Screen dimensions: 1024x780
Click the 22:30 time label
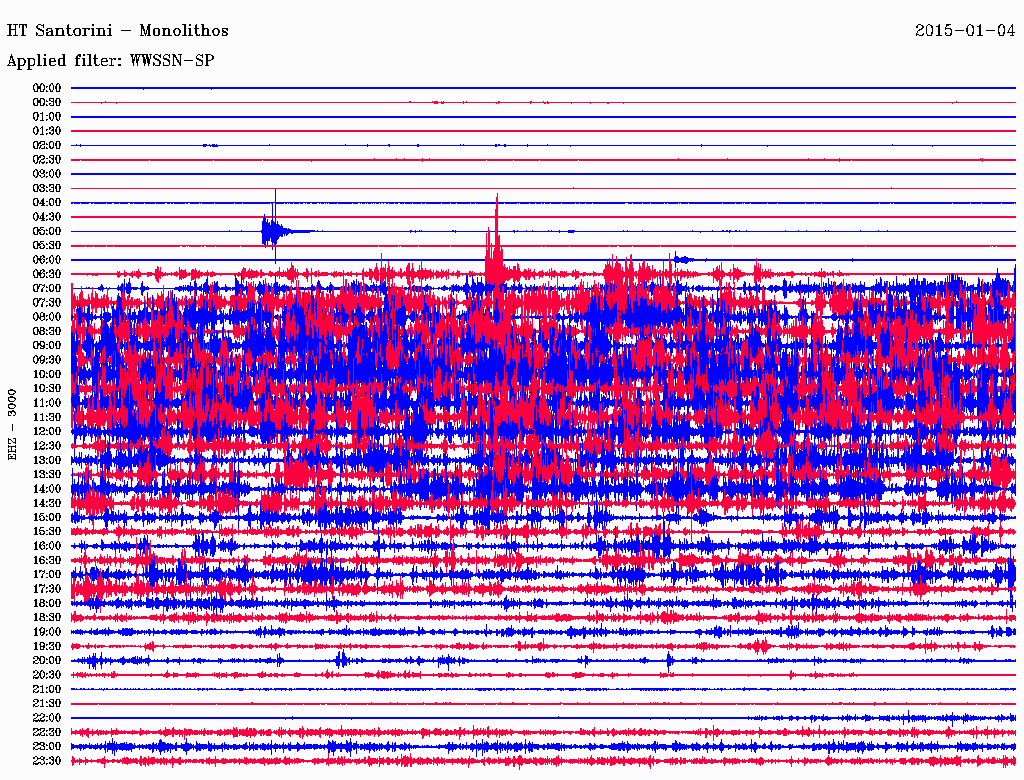46,732
